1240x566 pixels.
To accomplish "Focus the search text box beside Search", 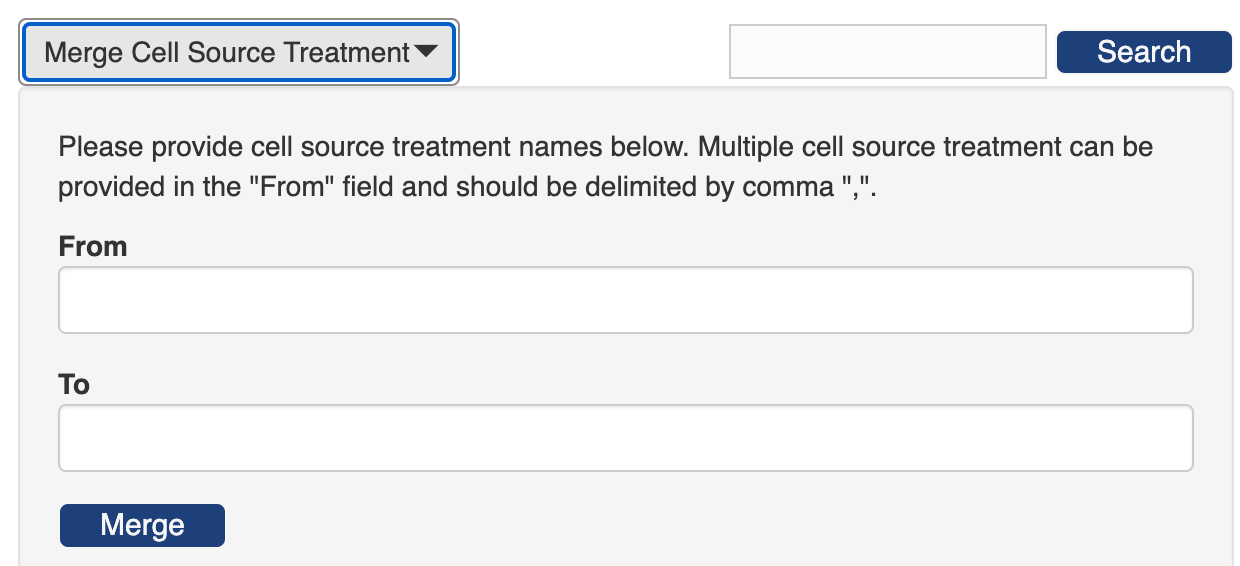I will 888,52.
